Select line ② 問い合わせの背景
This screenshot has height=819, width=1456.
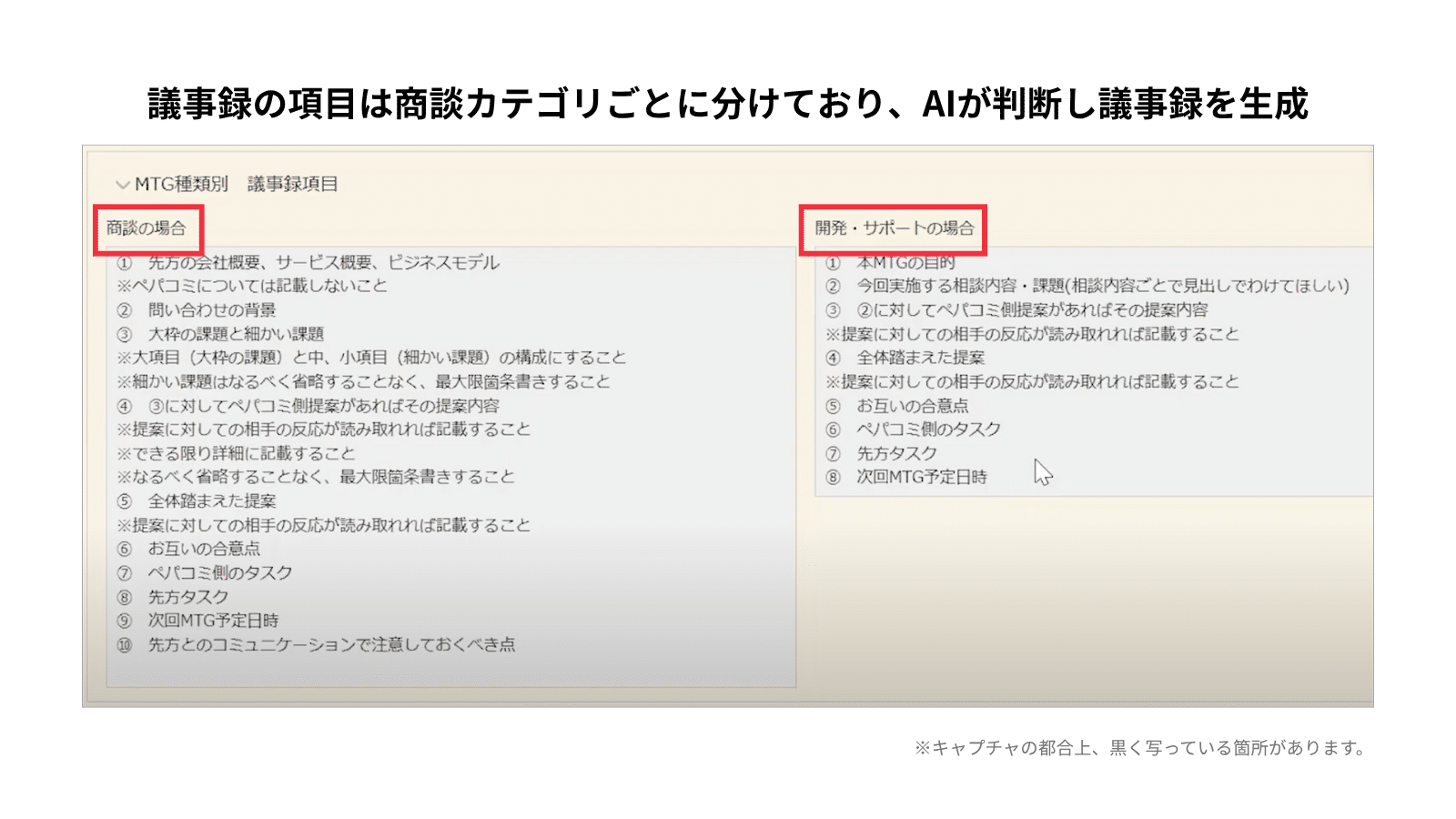pyautogui.click(x=197, y=310)
